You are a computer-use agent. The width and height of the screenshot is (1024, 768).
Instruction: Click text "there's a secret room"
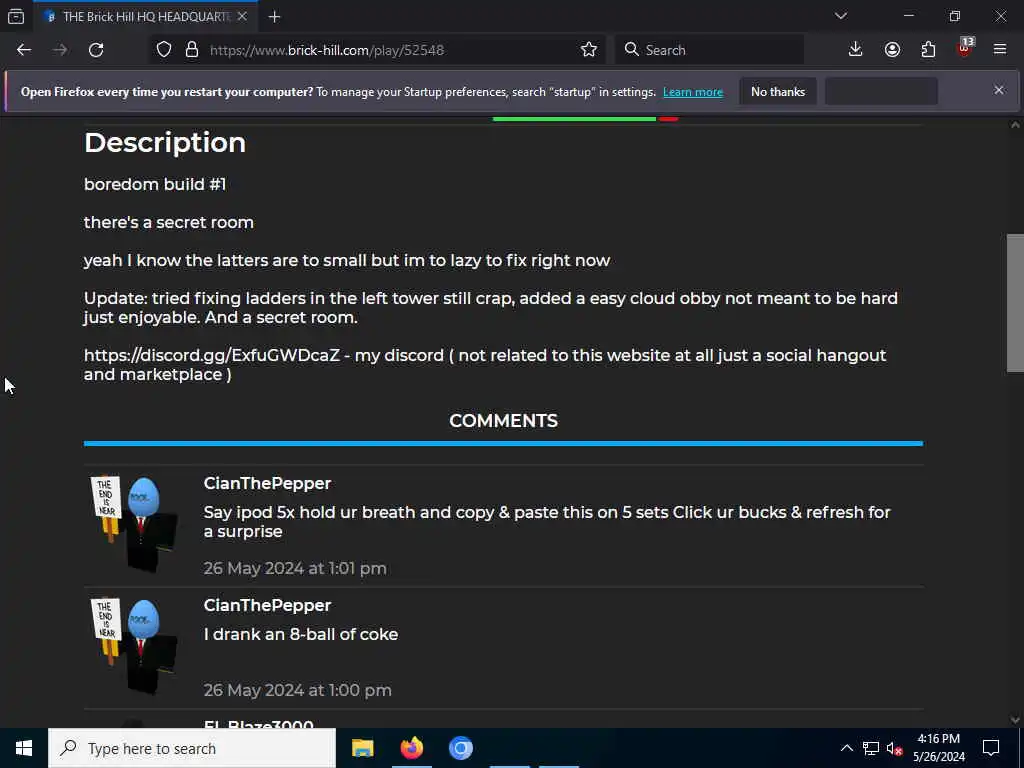pos(168,222)
